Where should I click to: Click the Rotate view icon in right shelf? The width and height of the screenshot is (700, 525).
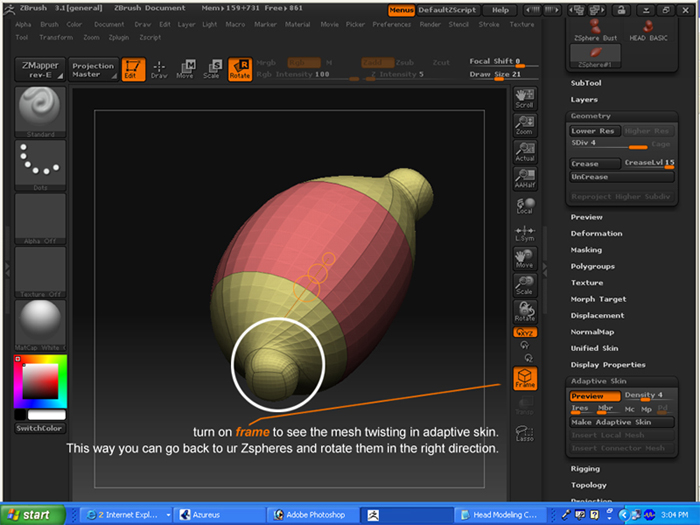pyautogui.click(x=525, y=312)
